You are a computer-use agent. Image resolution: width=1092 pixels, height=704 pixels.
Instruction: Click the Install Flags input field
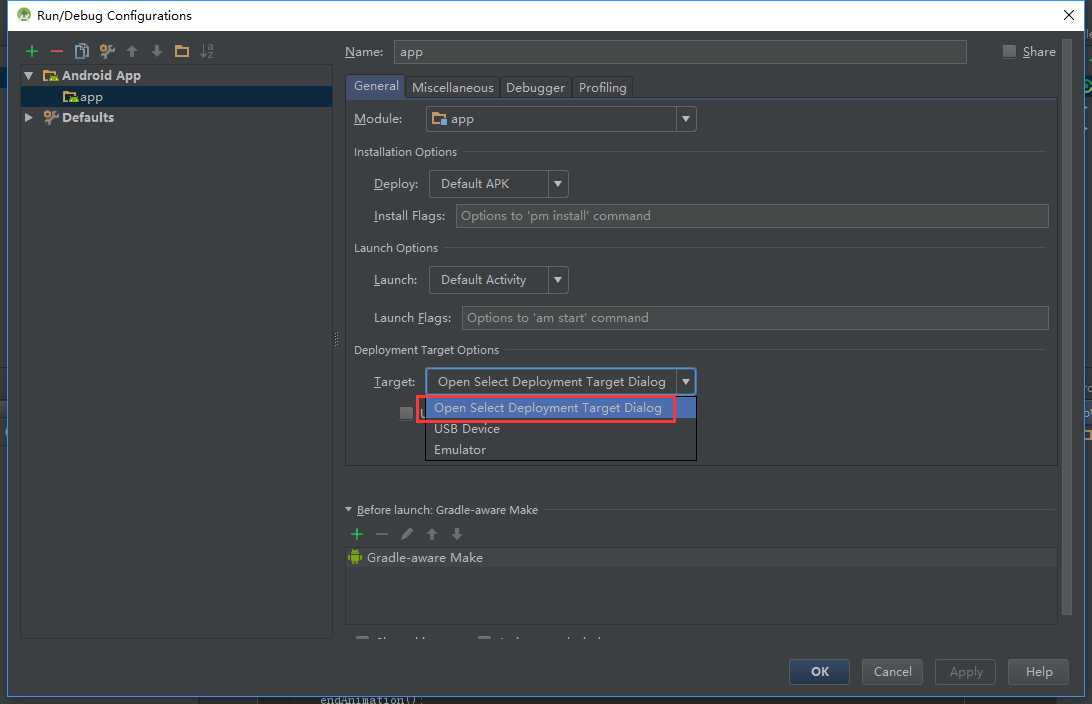point(752,216)
